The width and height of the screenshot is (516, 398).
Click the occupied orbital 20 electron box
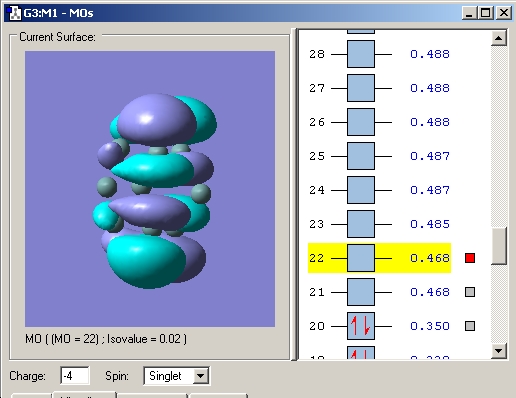click(x=361, y=326)
